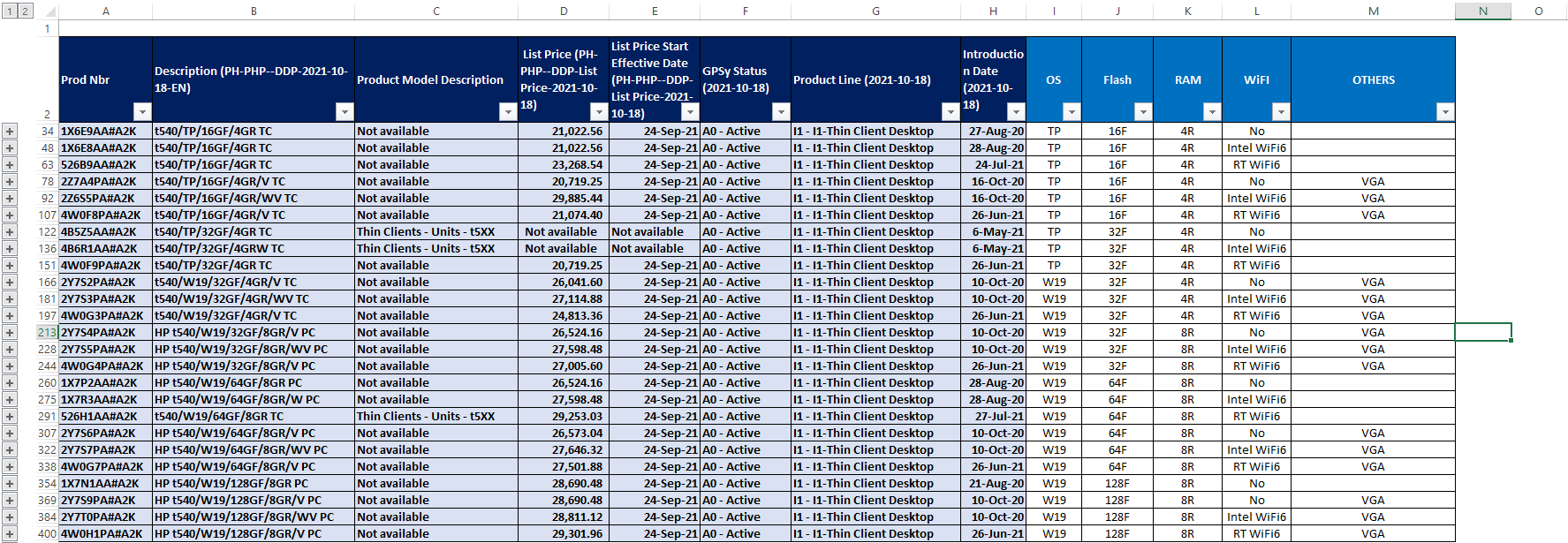
Task: Expand the group at row 34
Action: coord(10,132)
